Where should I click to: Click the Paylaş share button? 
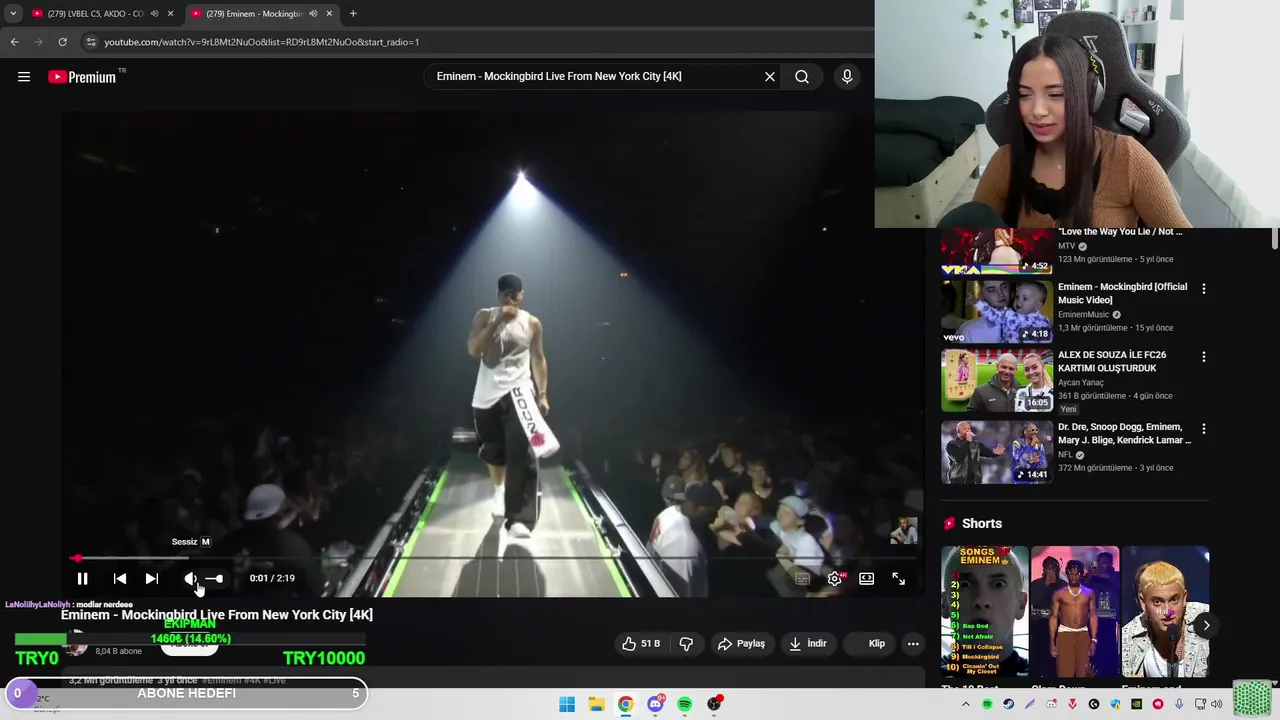click(x=741, y=644)
